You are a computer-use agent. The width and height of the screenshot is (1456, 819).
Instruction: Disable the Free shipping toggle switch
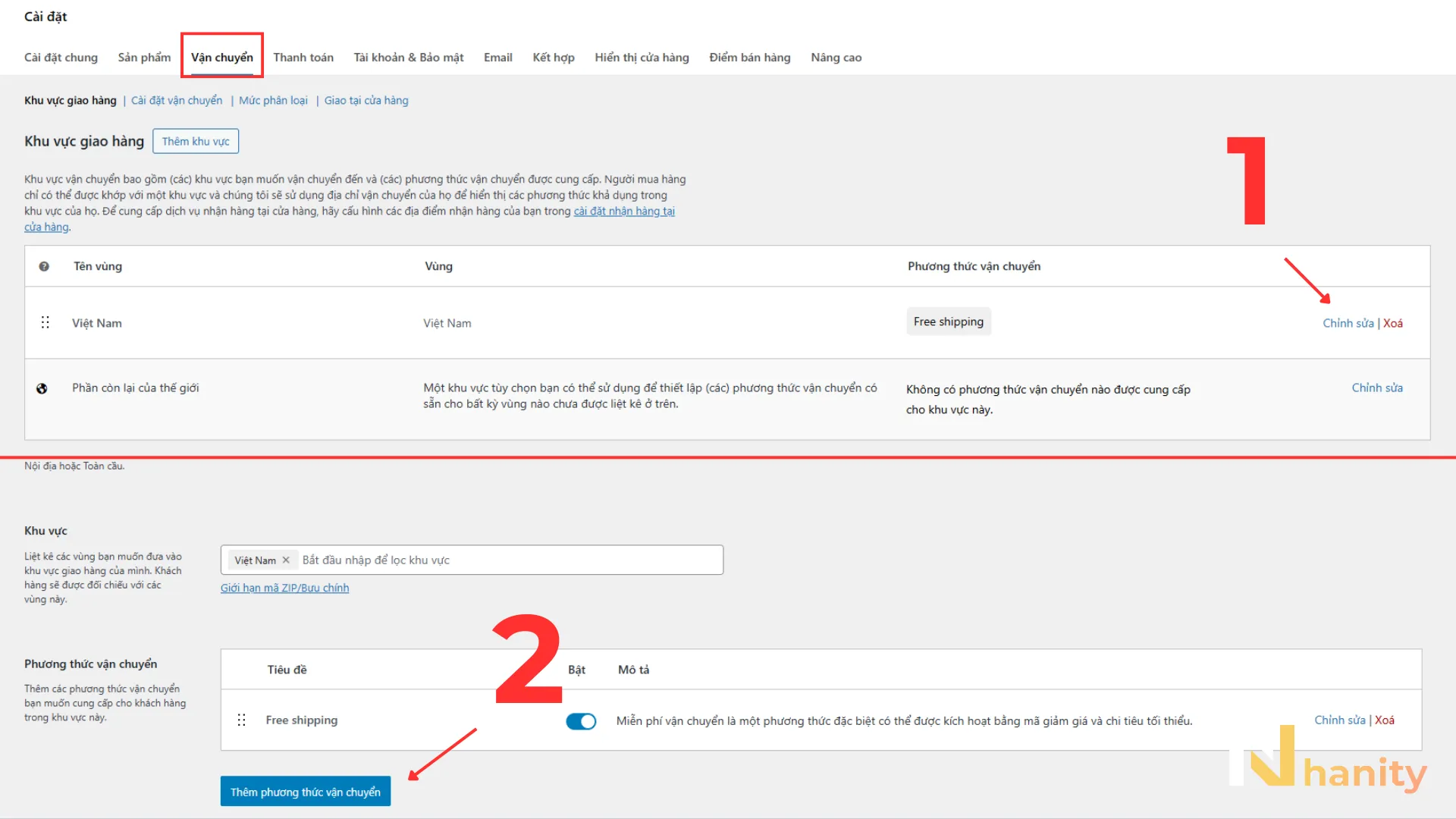(581, 721)
